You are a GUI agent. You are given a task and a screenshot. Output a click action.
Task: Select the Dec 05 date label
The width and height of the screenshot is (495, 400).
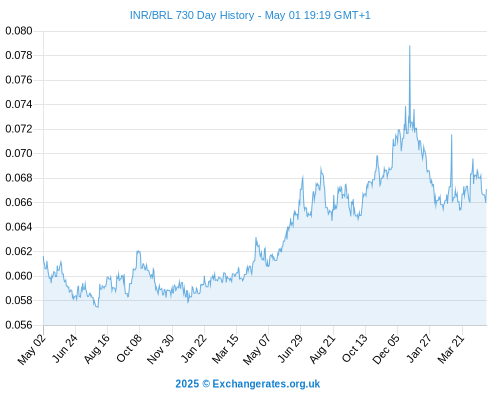pyautogui.click(x=386, y=349)
